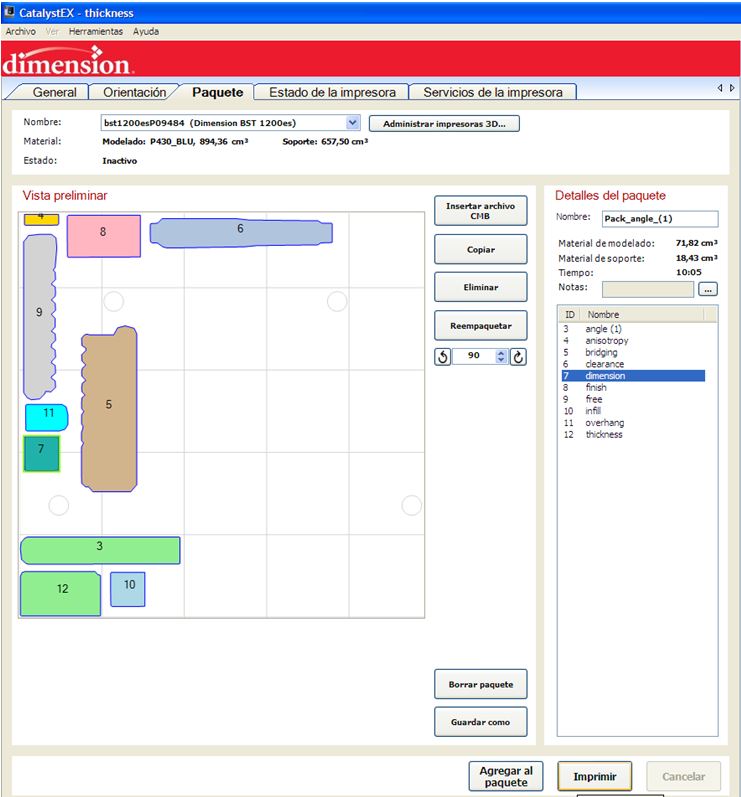741x797 pixels.
Task: Increase rotation angle with spinner up arrow
Action: pyautogui.click(x=501, y=353)
